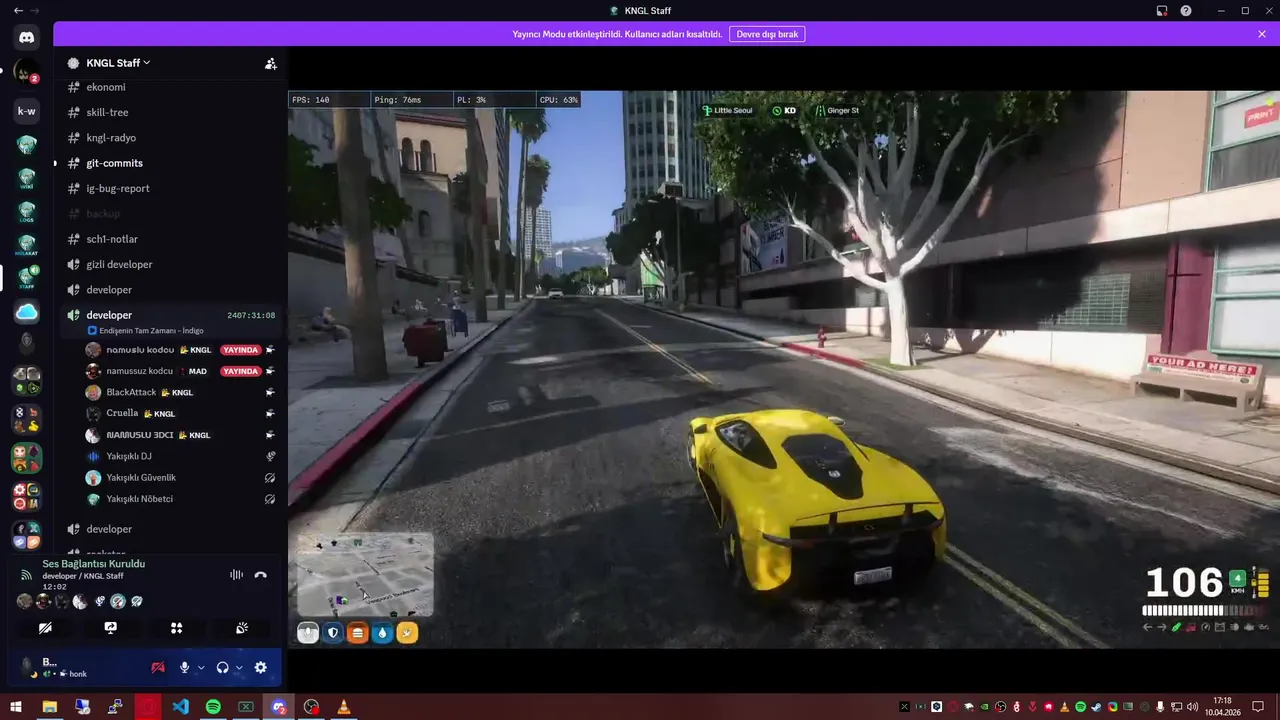1280x720 pixels.
Task: Open Discord user settings gear
Action: [x=260, y=667]
